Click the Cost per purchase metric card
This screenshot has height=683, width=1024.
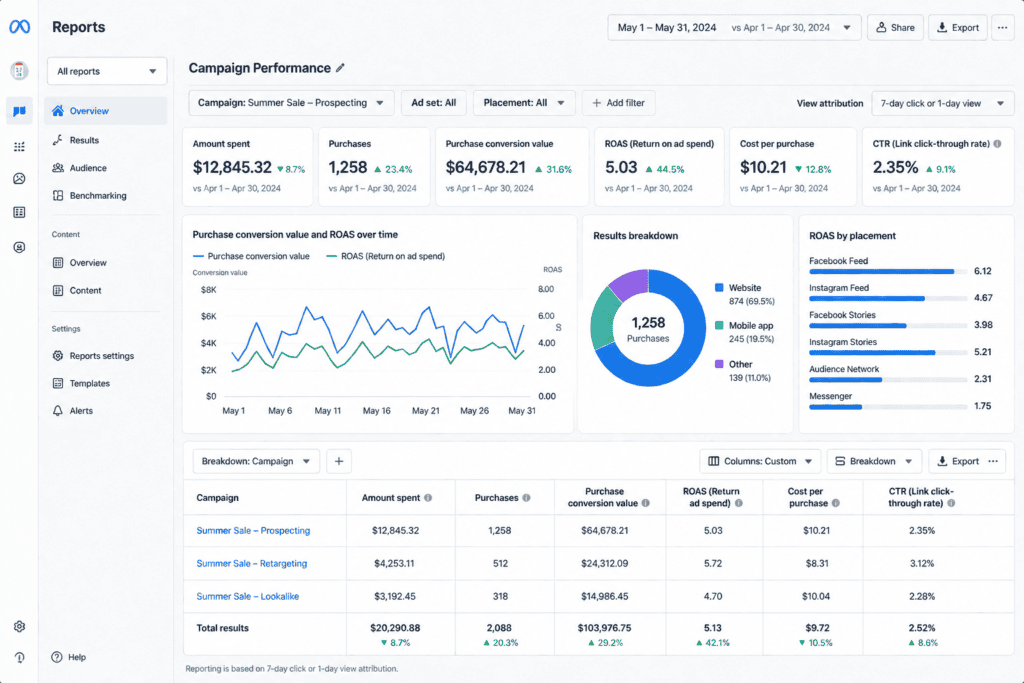[793, 167]
